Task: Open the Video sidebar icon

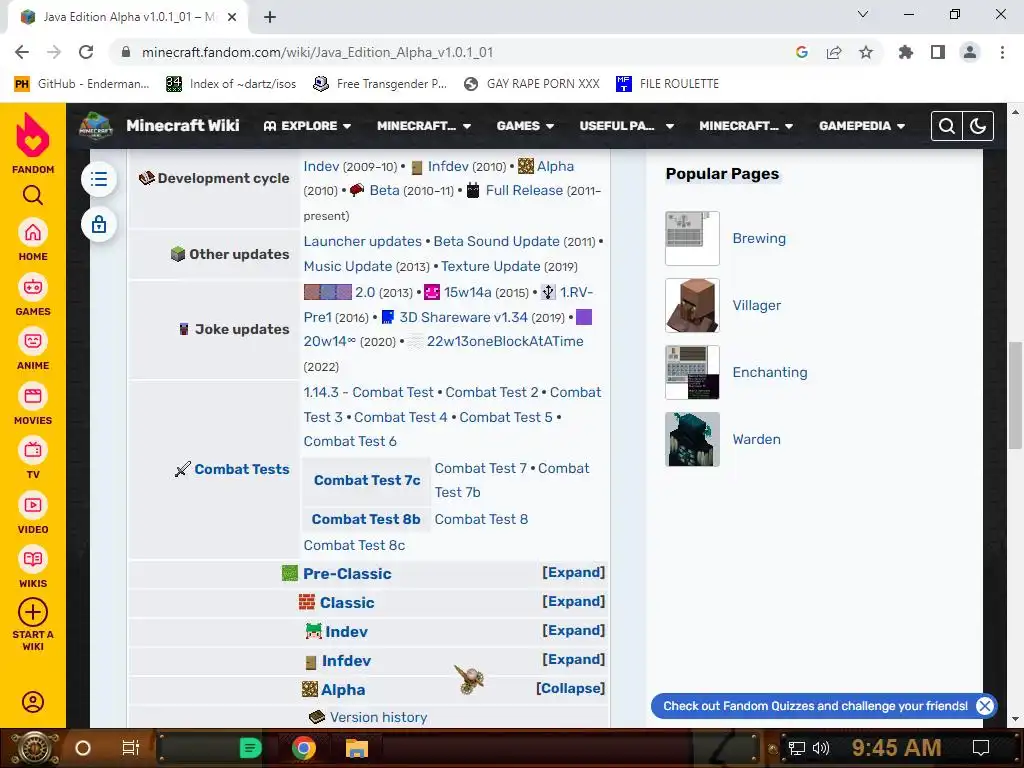Action: click(33, 505)
